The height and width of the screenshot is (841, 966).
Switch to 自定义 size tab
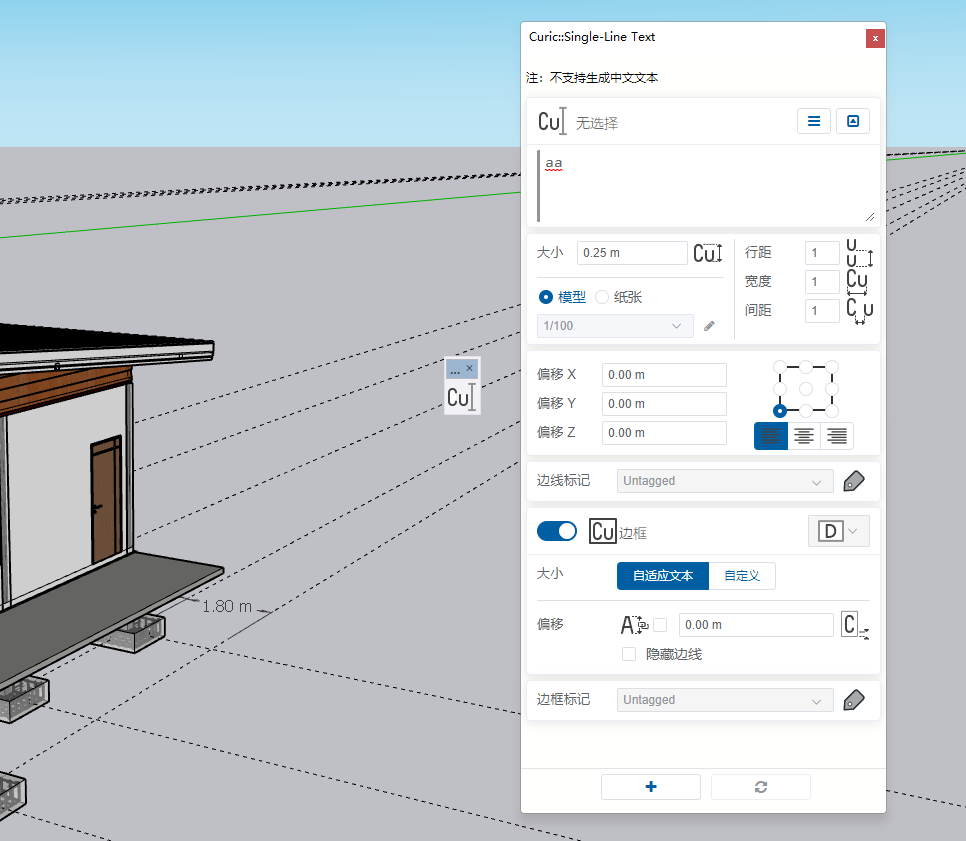click(742, 576)
